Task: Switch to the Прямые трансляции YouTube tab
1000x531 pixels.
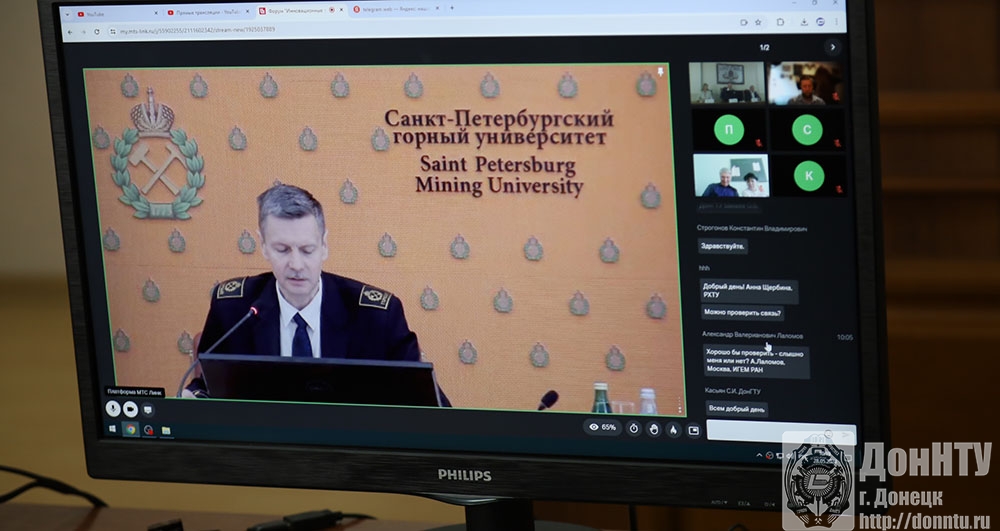Action: point(207,12)
